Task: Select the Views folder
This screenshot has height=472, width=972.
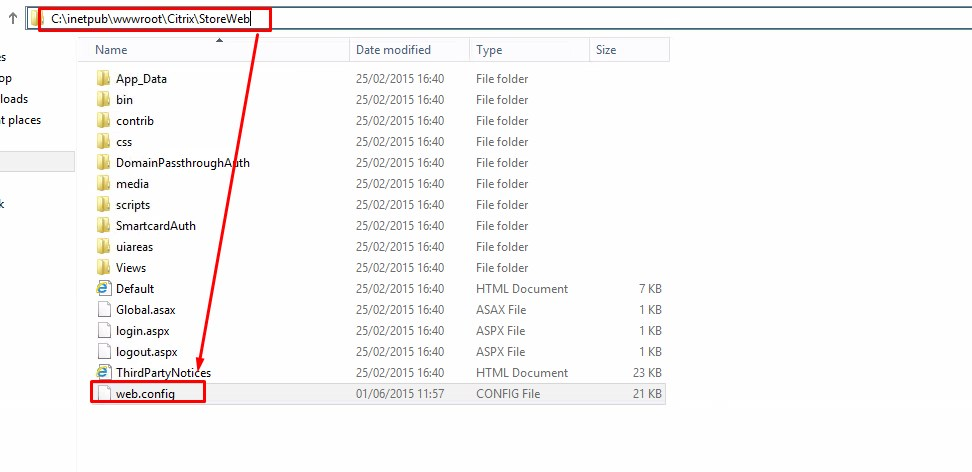Action: [x=130, y=268]
